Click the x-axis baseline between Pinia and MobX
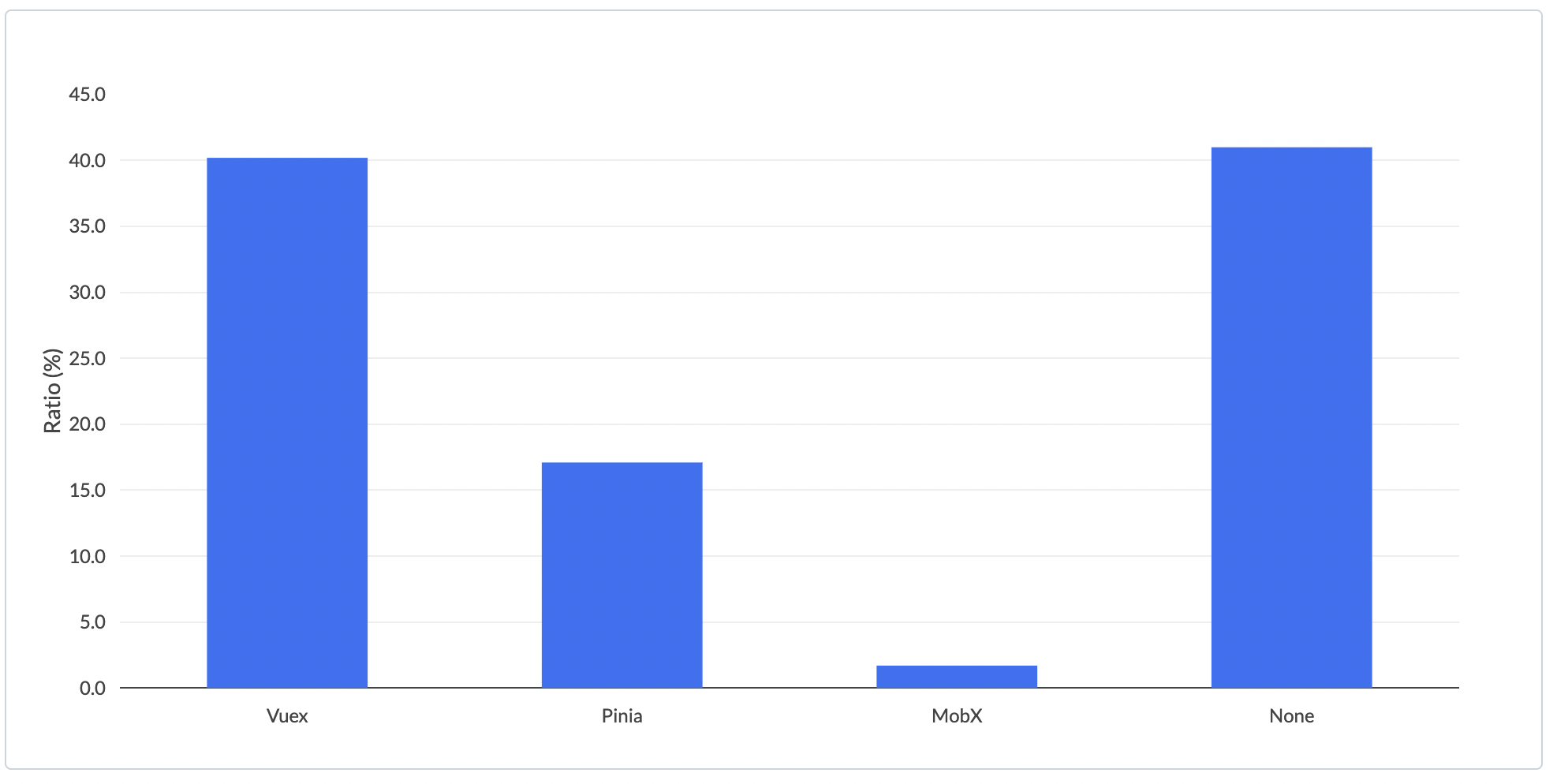The image size is (1557, 784). tap(789, 688)
